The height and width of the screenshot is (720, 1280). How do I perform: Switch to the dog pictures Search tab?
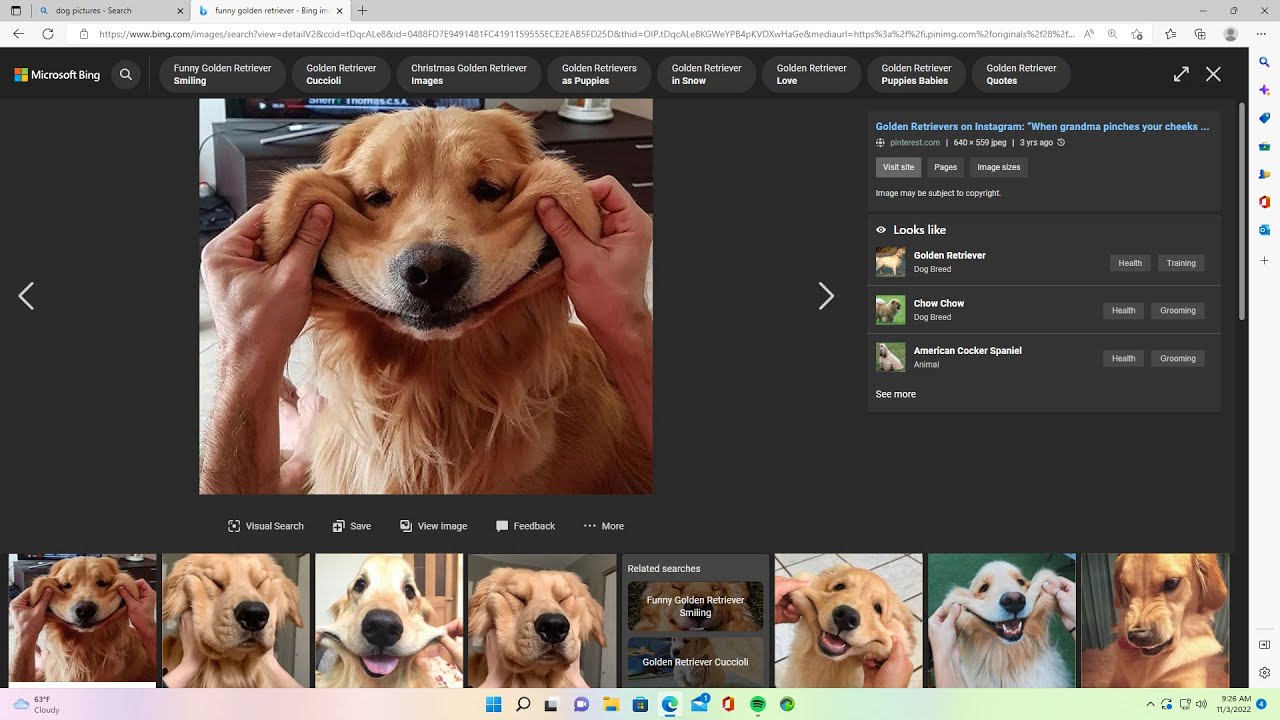(100, 11)
